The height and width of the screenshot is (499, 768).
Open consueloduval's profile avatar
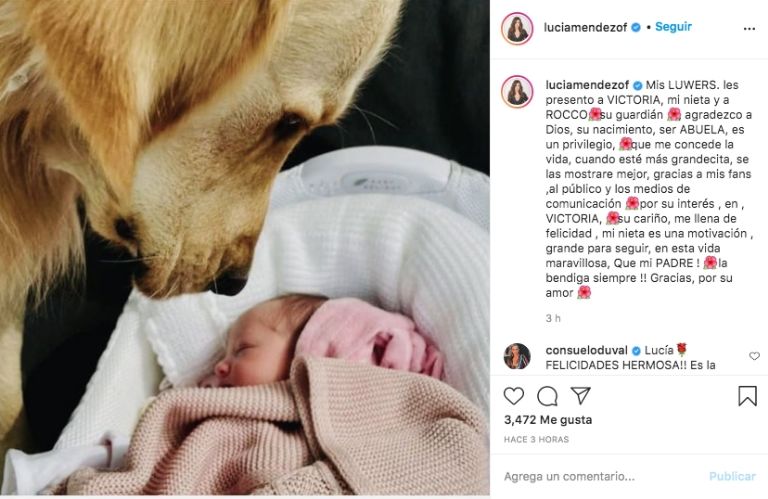click(517, 356)
